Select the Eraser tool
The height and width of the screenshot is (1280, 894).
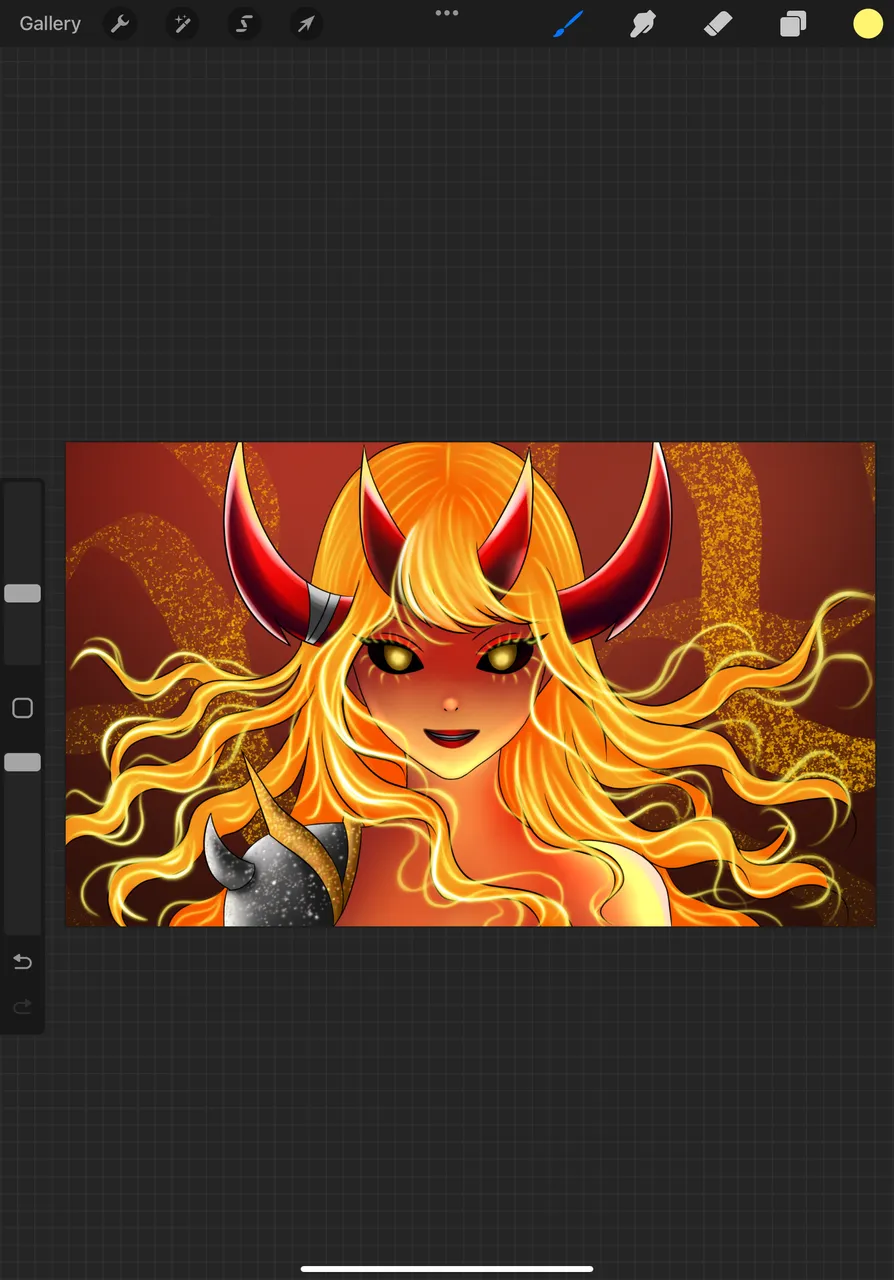718,24
